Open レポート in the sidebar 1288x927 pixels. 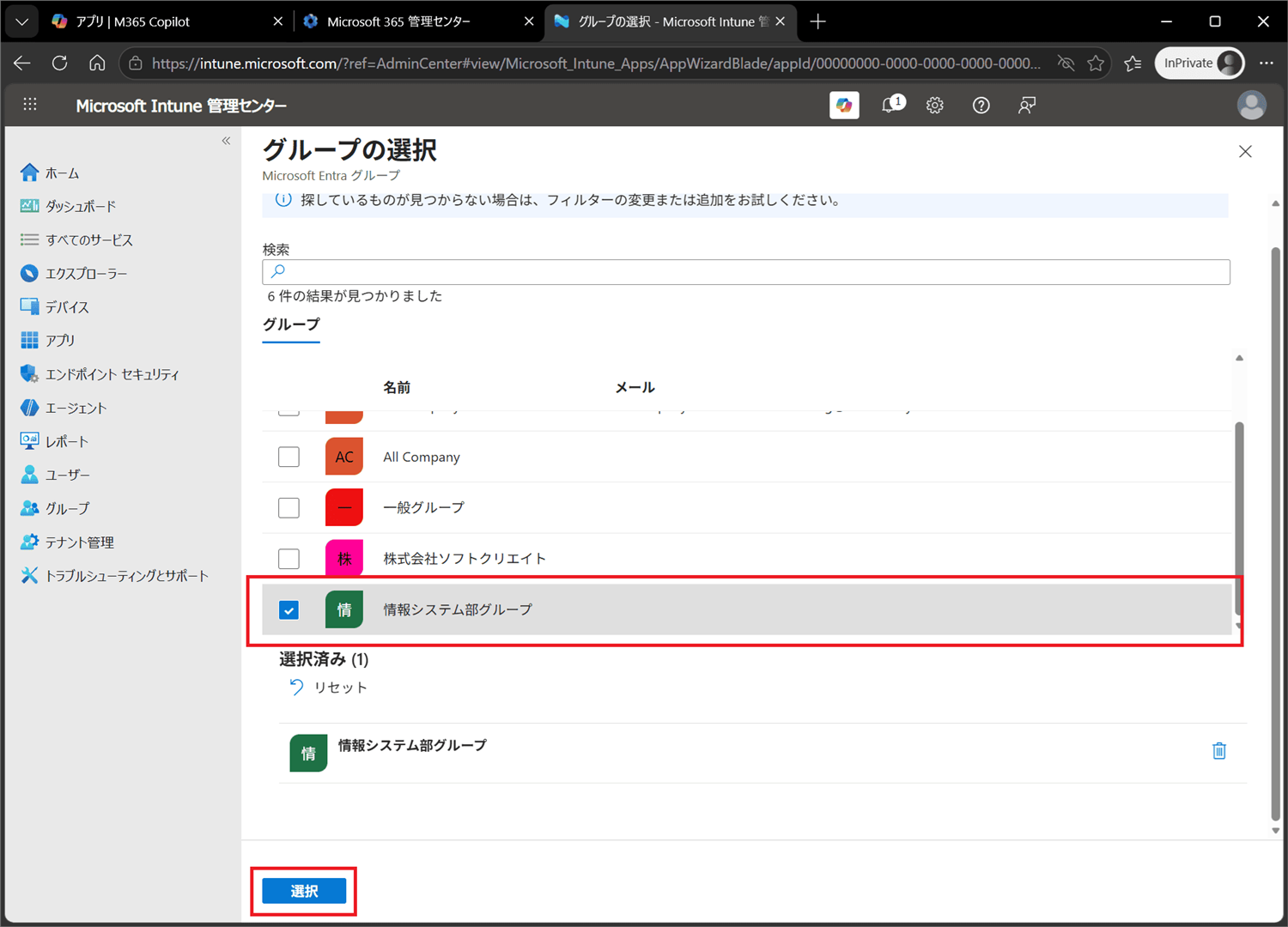click(66, 441)
